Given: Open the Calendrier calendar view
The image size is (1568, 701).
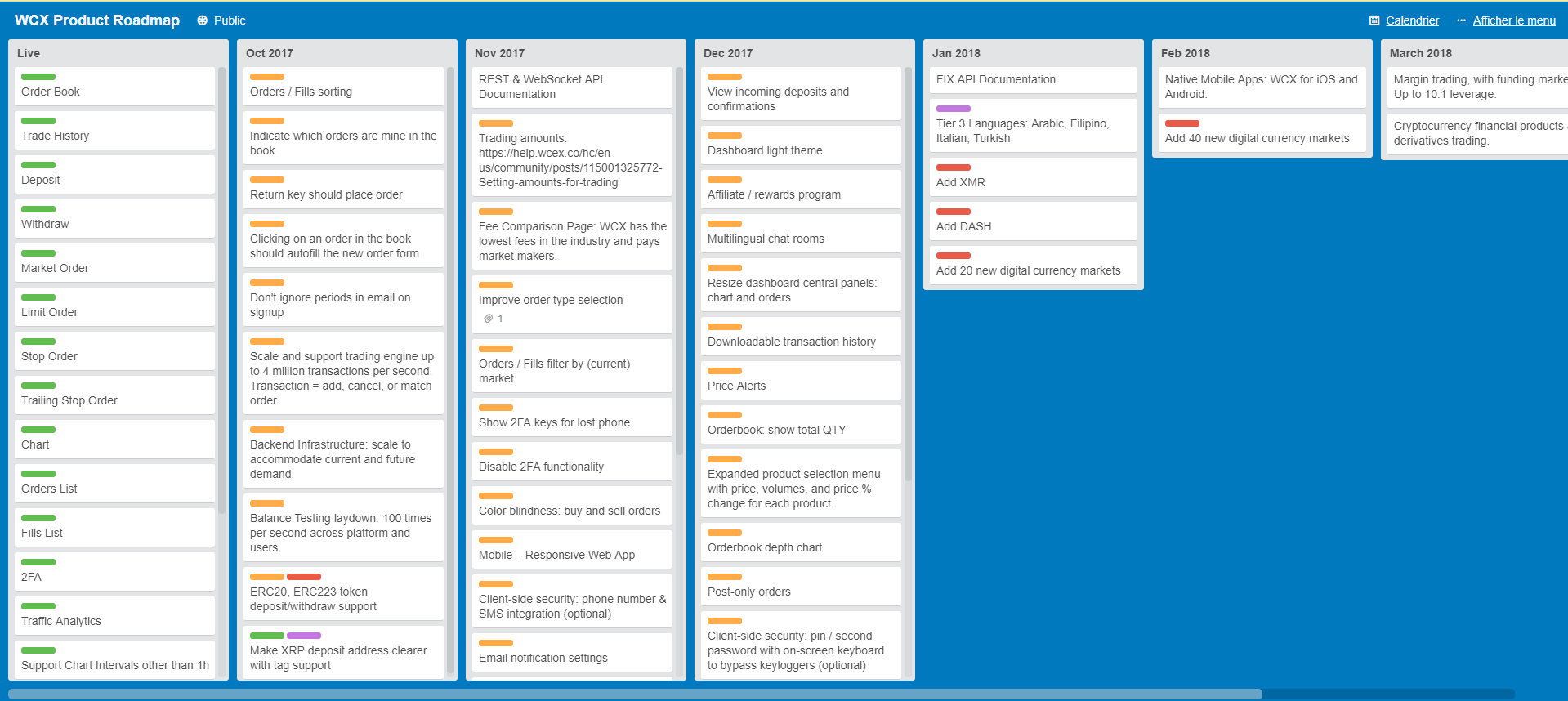Looking at the screenshot, I should tap(1404, 20).
